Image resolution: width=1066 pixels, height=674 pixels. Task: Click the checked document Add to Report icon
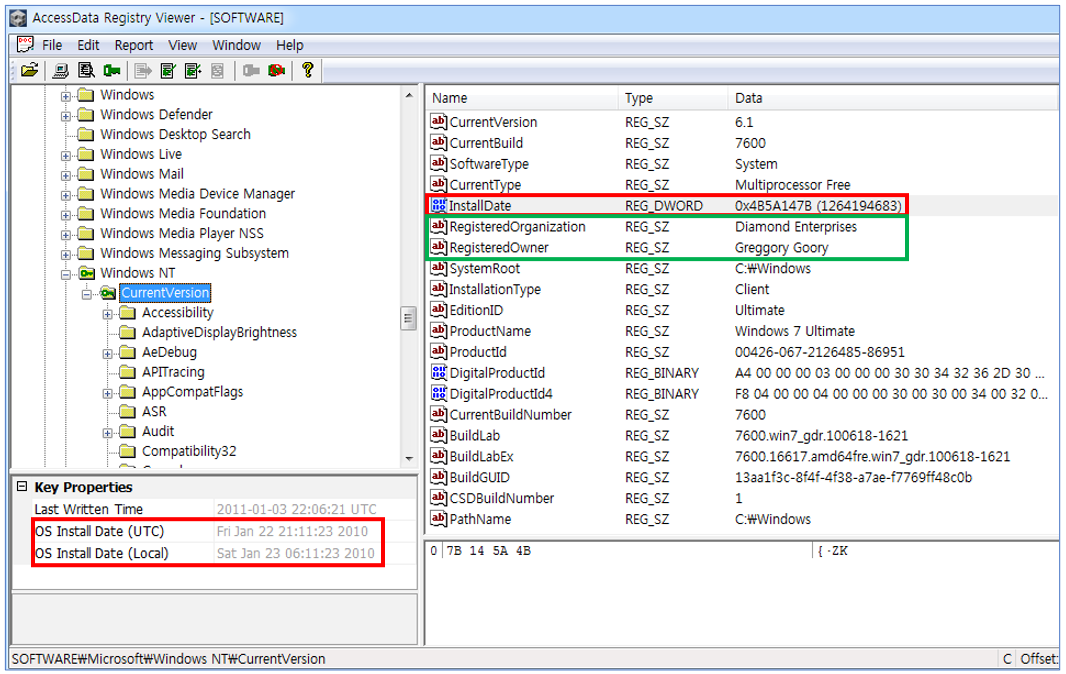(x=168, y=70)
